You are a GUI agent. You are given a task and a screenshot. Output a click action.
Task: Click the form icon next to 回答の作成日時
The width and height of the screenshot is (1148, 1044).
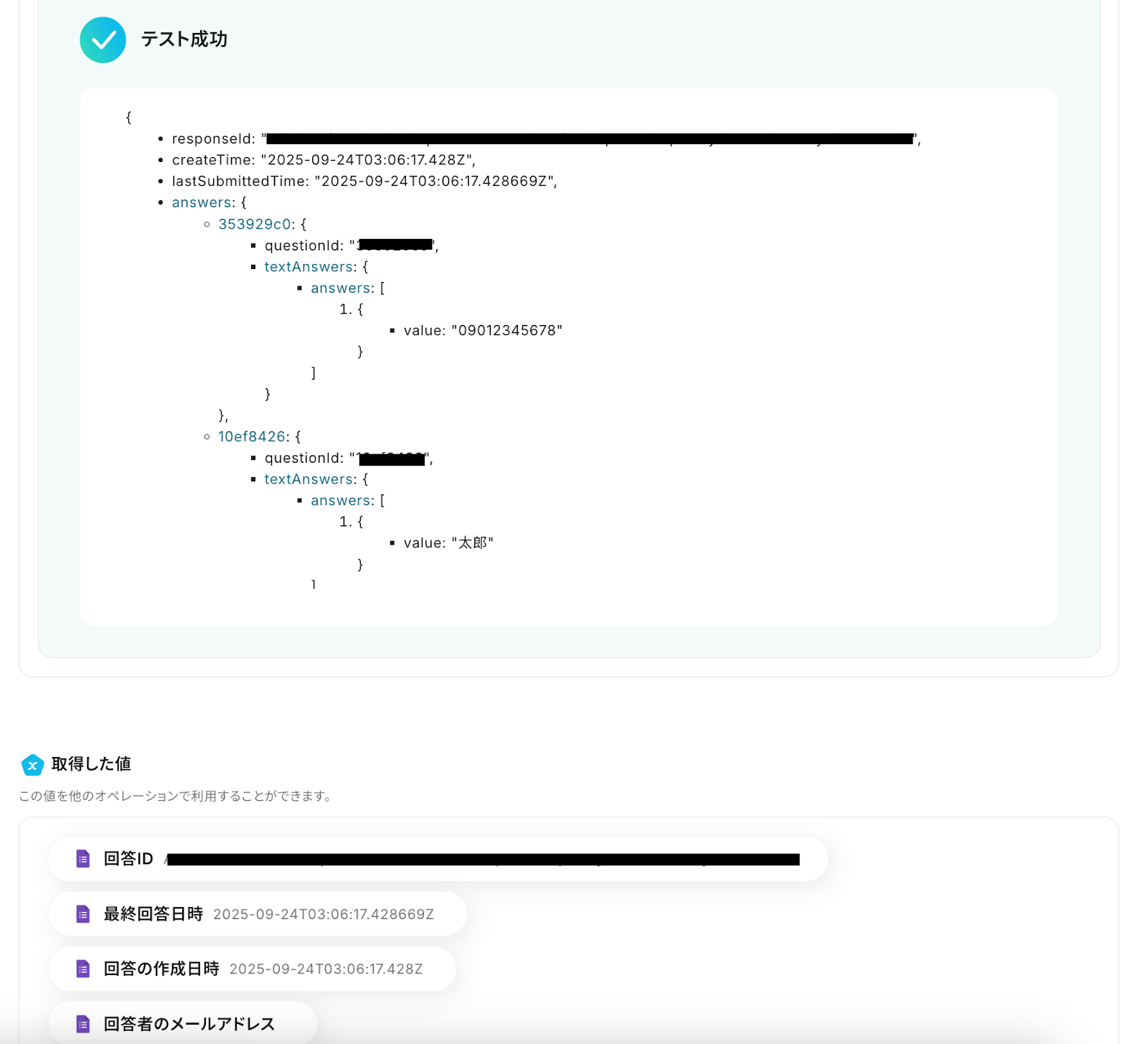tap(83, 969)
